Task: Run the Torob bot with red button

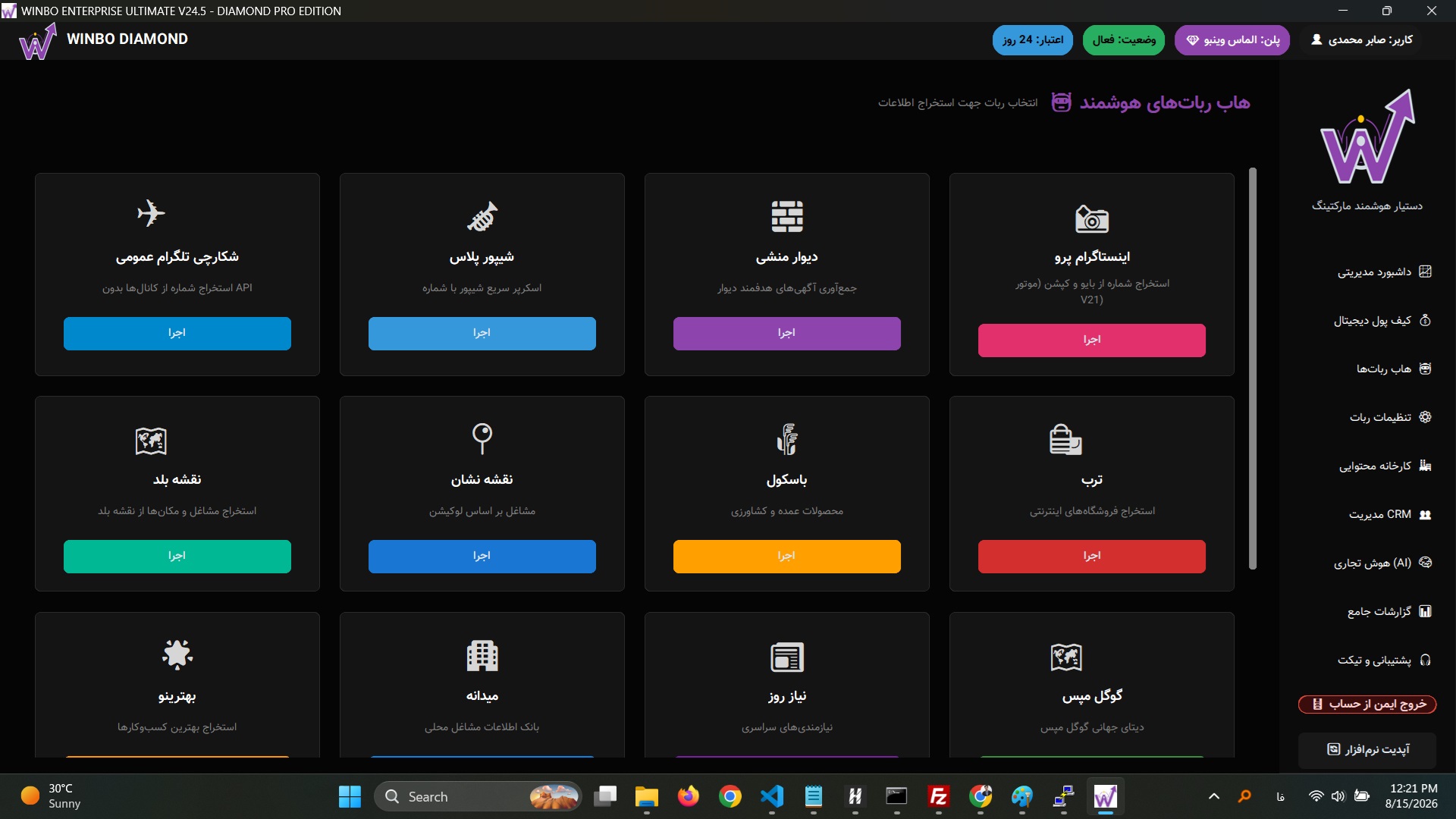Action: (x=1092, y=557)
